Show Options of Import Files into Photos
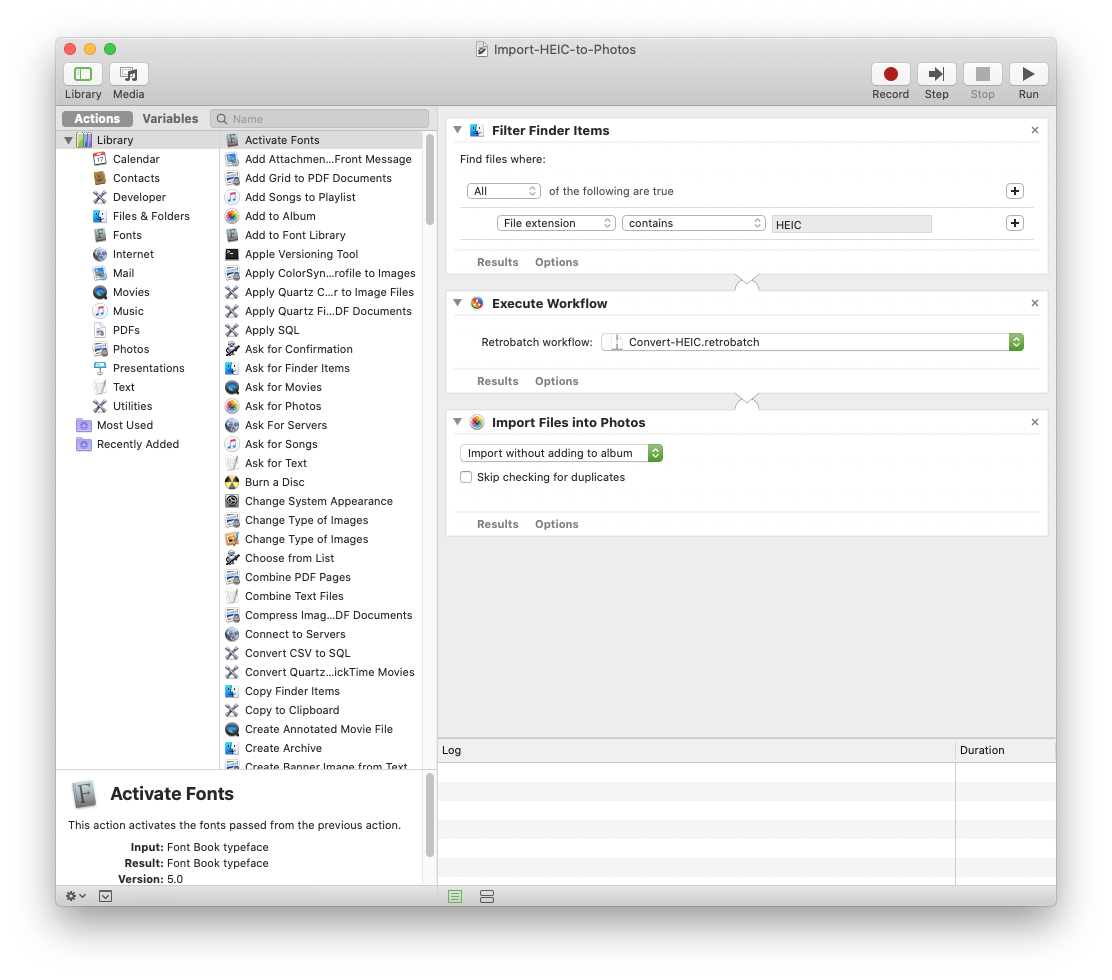The image size is (1112, 980). [x=557, y=525]
